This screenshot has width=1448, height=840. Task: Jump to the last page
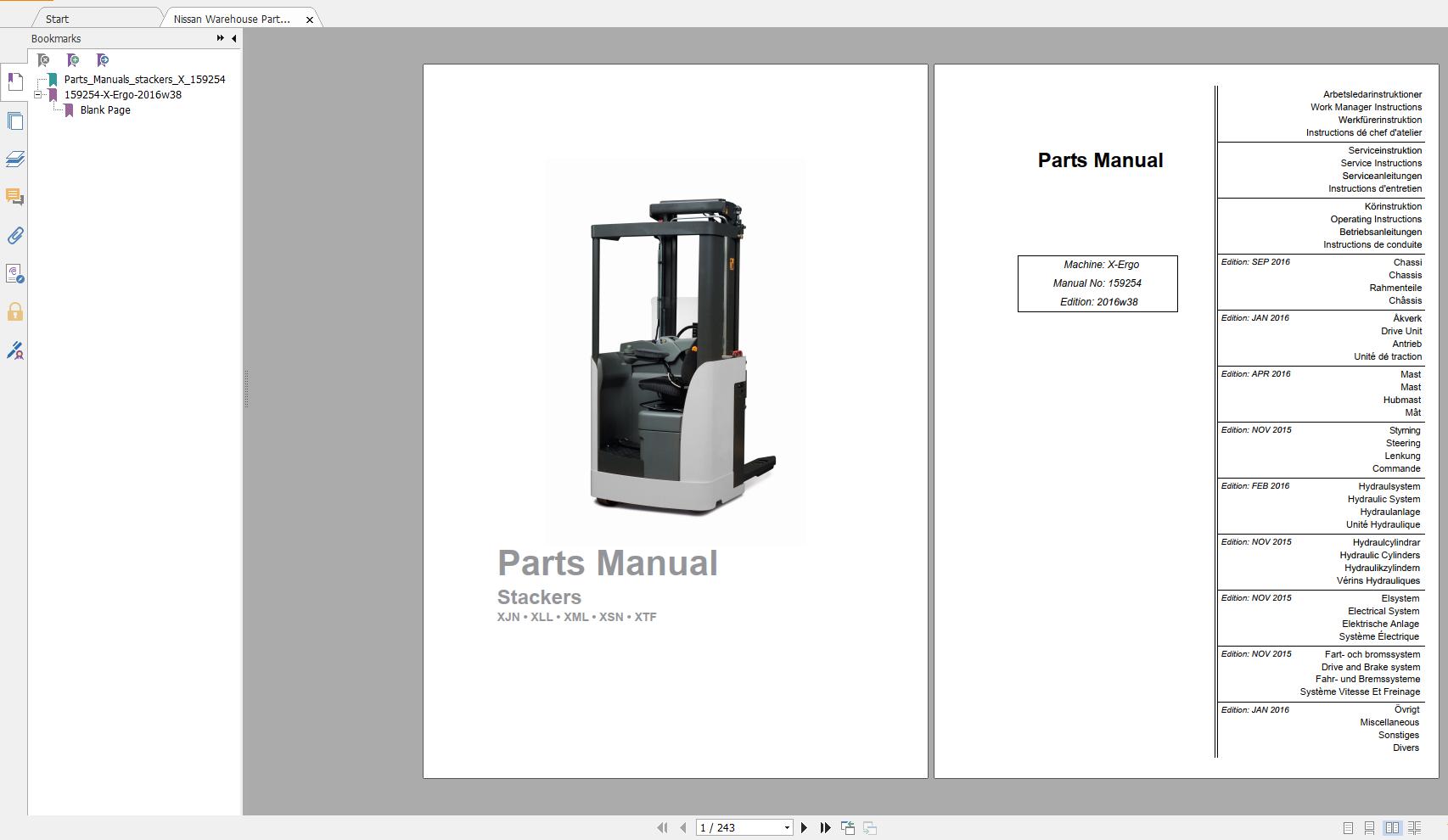pyautogui.click(x=825, y=827)
